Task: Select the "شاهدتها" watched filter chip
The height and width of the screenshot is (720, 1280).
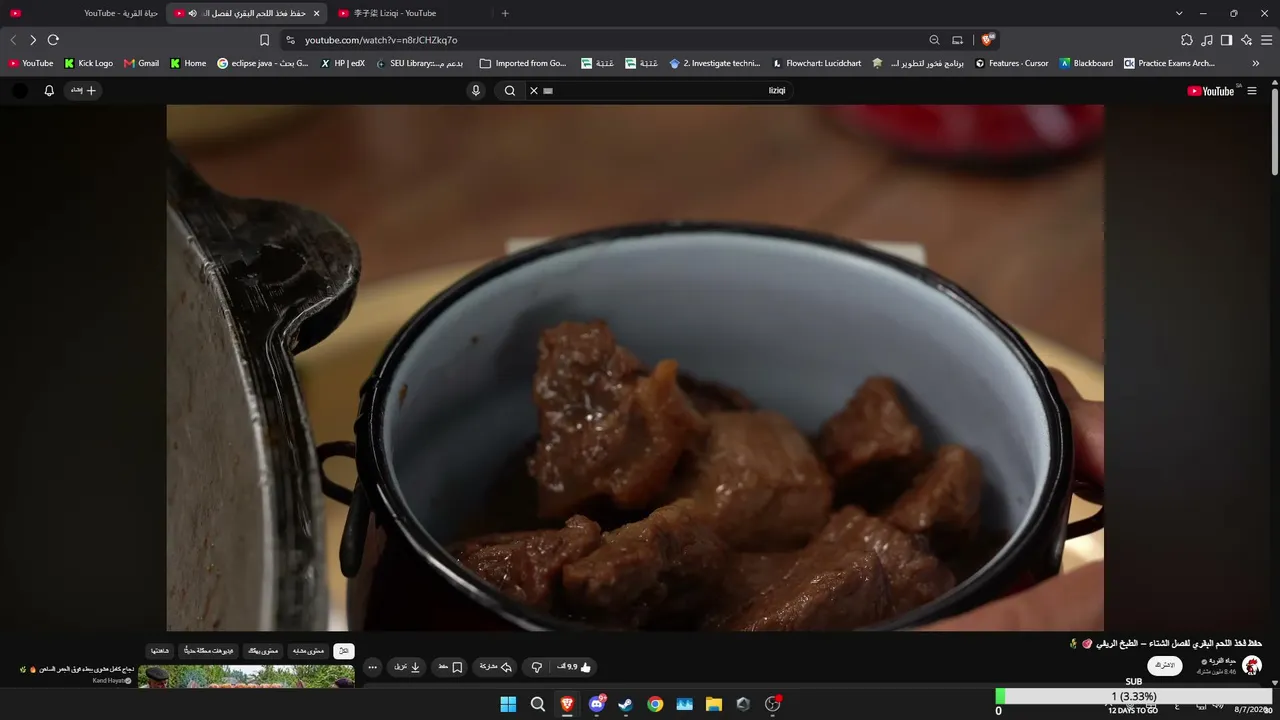Action: [160, 651]
